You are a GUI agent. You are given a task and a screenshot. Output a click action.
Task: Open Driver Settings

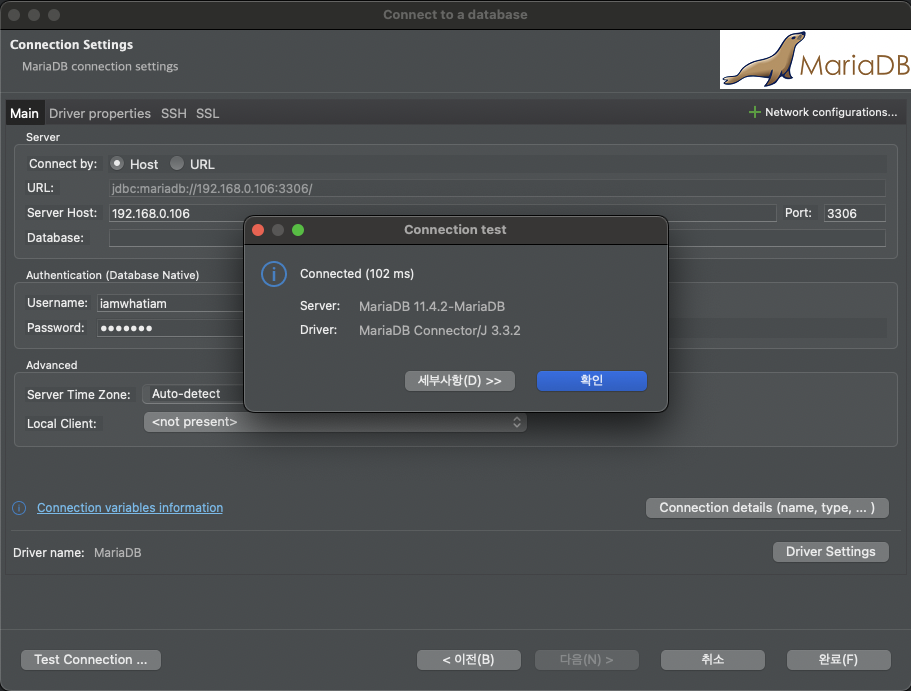pos(830,552)
